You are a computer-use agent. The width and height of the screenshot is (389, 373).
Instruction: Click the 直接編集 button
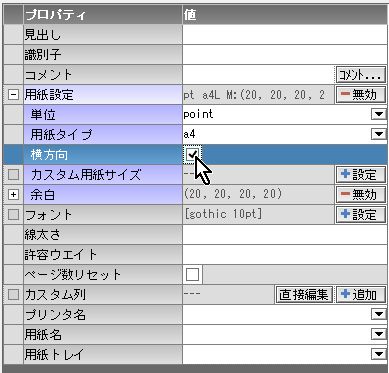pos(304,295)
